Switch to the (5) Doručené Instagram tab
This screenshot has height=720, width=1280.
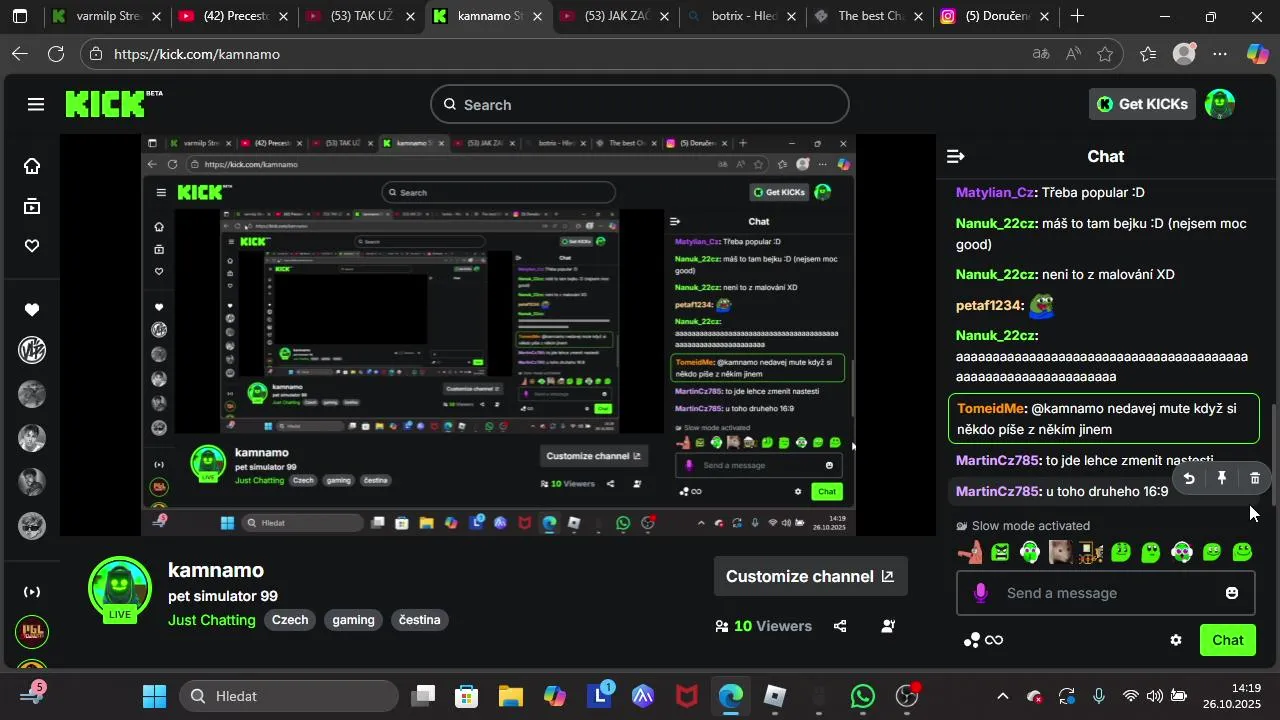click(x=996, y=17)
